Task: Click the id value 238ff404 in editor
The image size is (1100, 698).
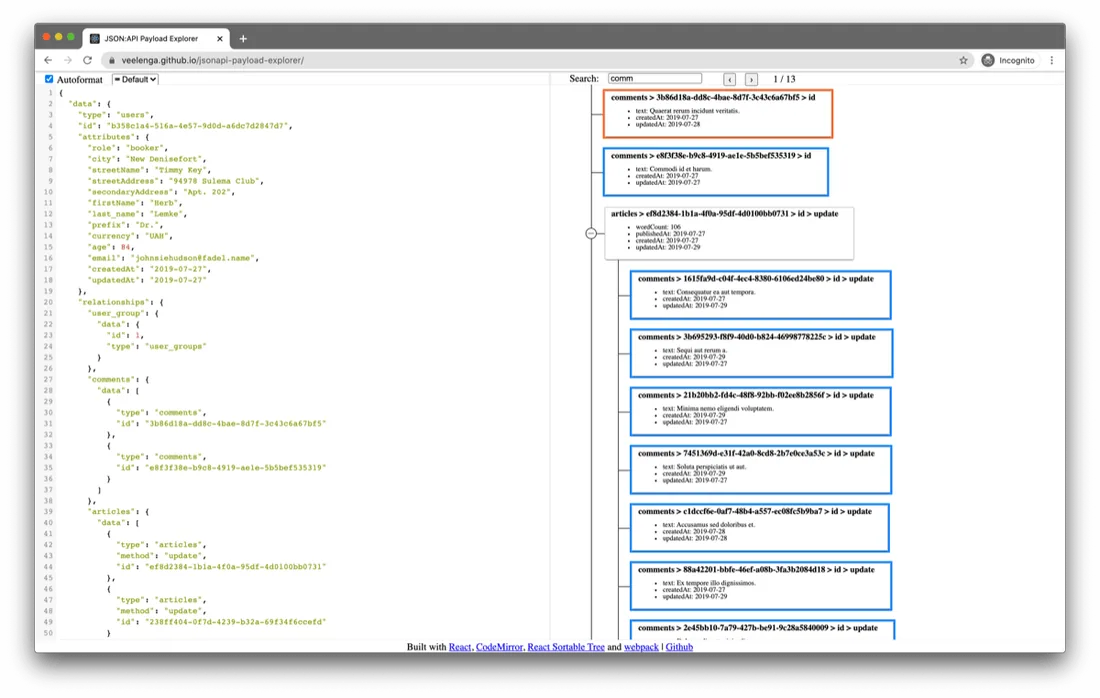Action: (235, 622)
